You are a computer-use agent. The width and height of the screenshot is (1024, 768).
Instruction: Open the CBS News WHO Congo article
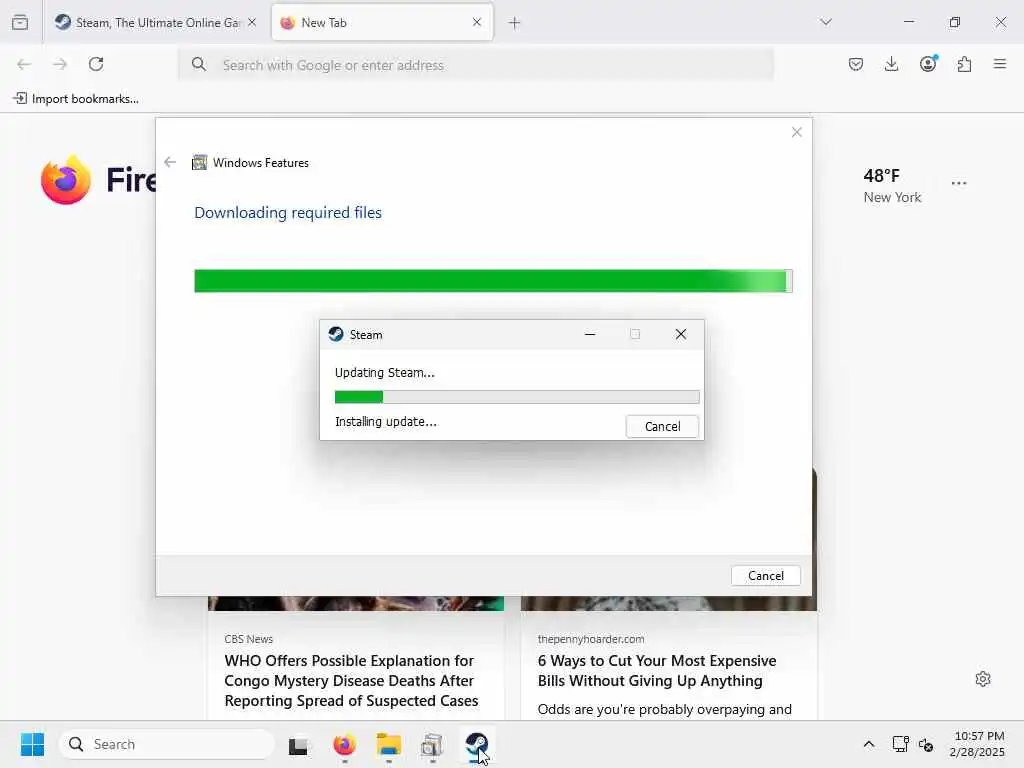point(351,680)
